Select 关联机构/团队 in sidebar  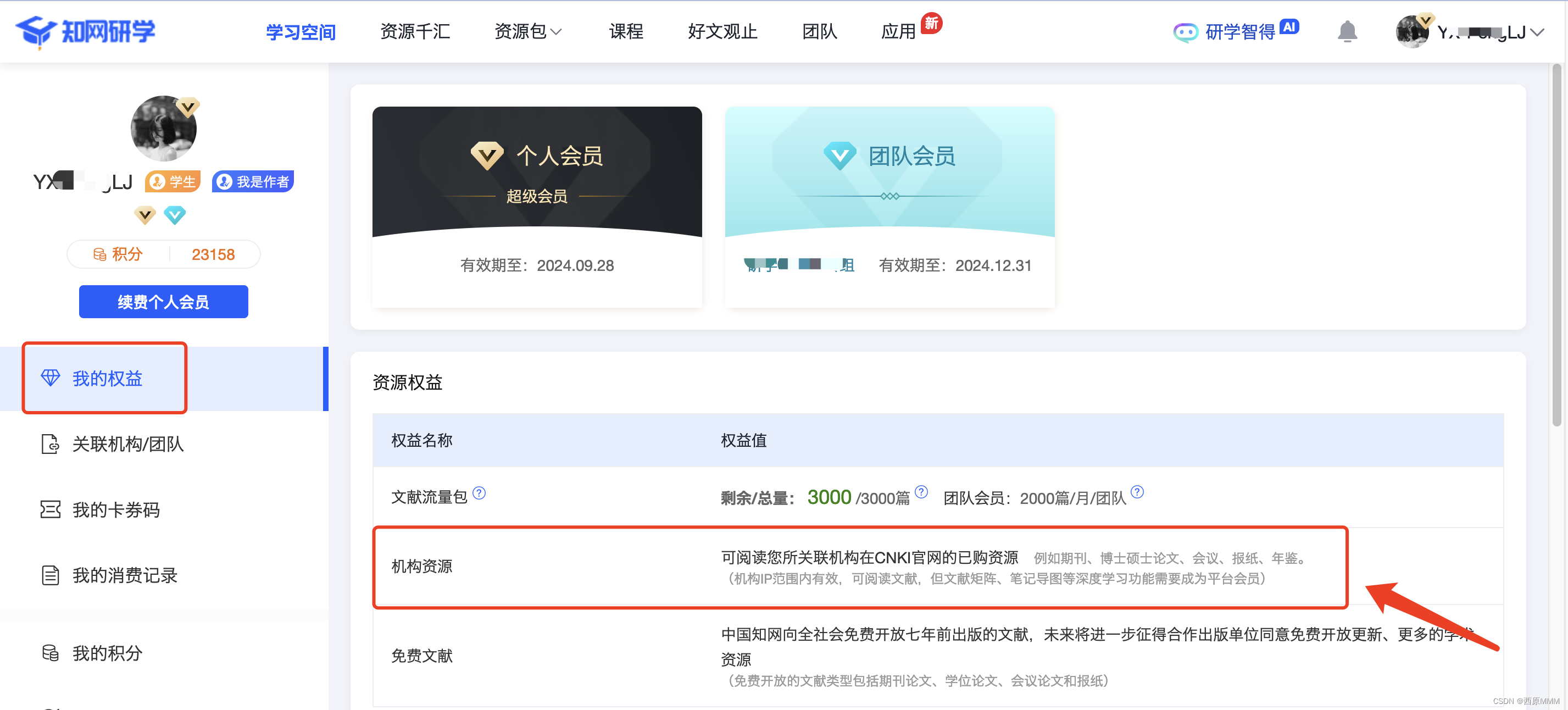pos(127,444)
